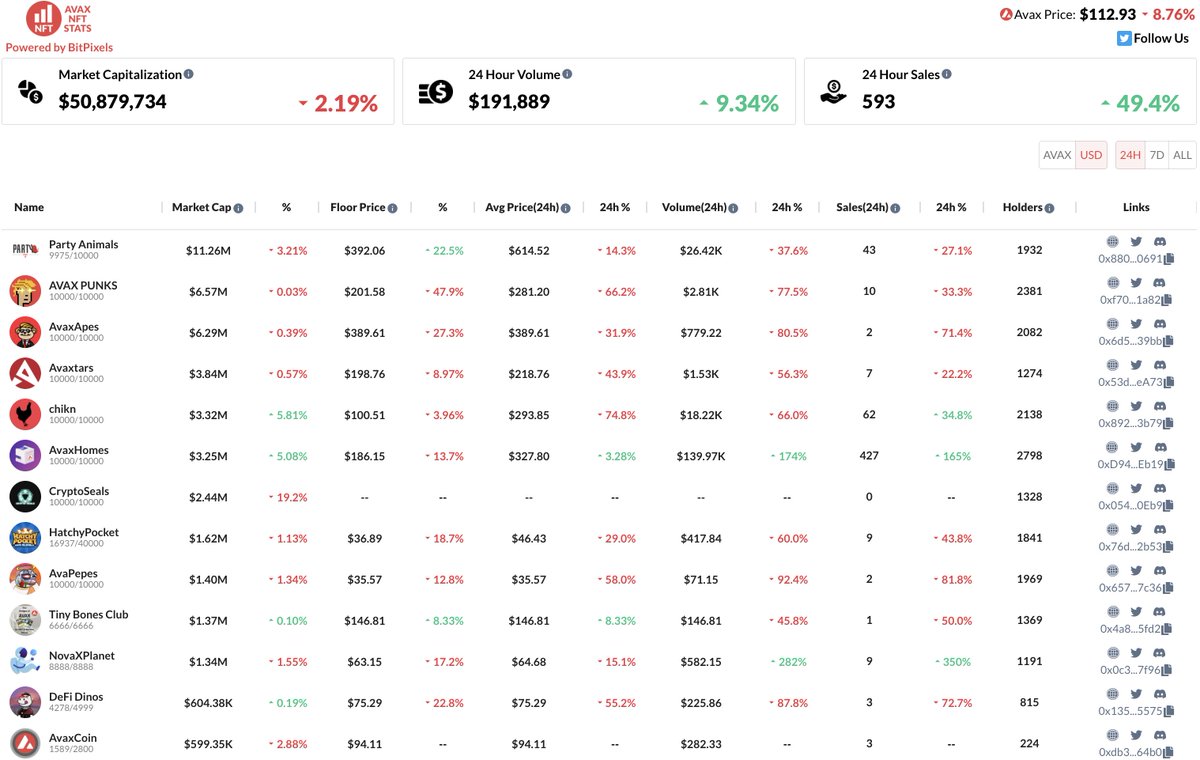Click 24 Hour Volume value $191,889

pos(509,101)
